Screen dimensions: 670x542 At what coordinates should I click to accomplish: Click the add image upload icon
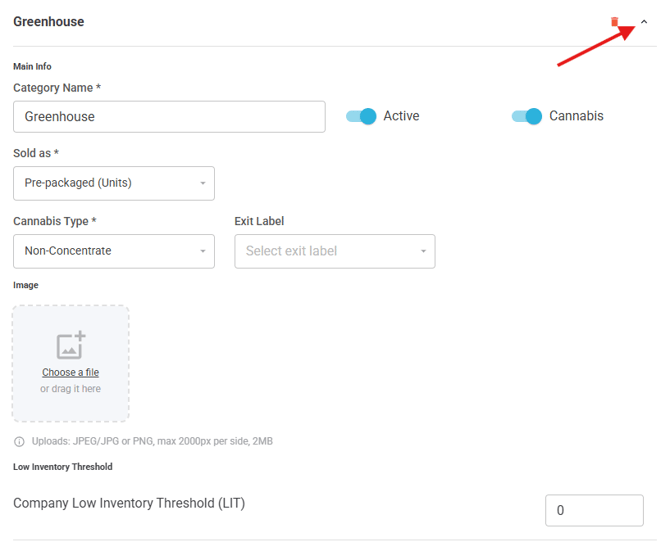coord(71,345)
